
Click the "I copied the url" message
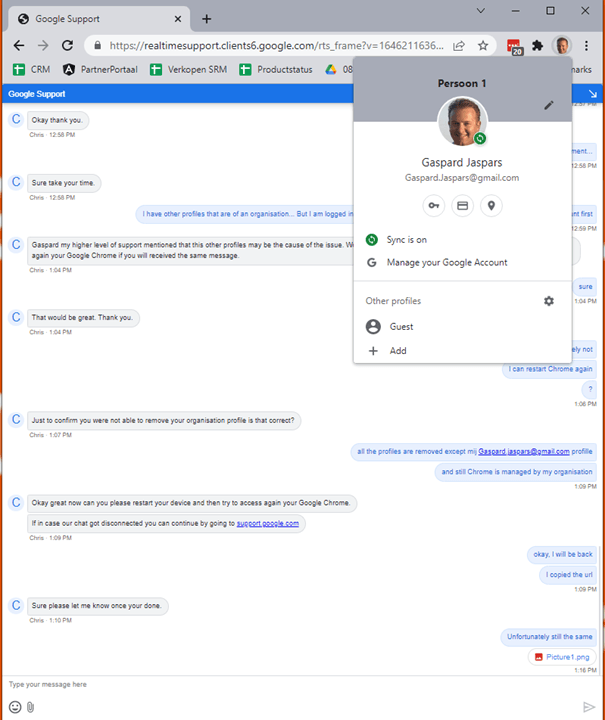point(569,575)
